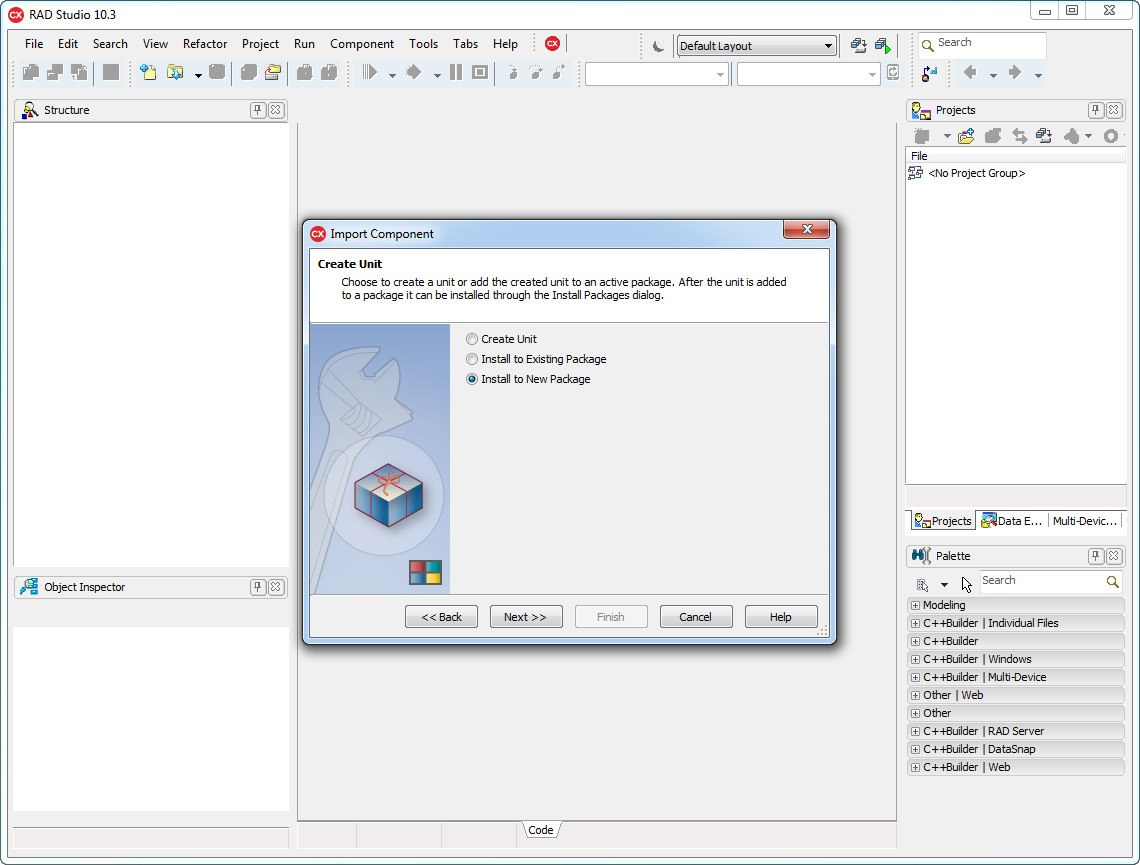Open the Tools menu
This screenshot has width=1140, height=865.
coord(423,44)
